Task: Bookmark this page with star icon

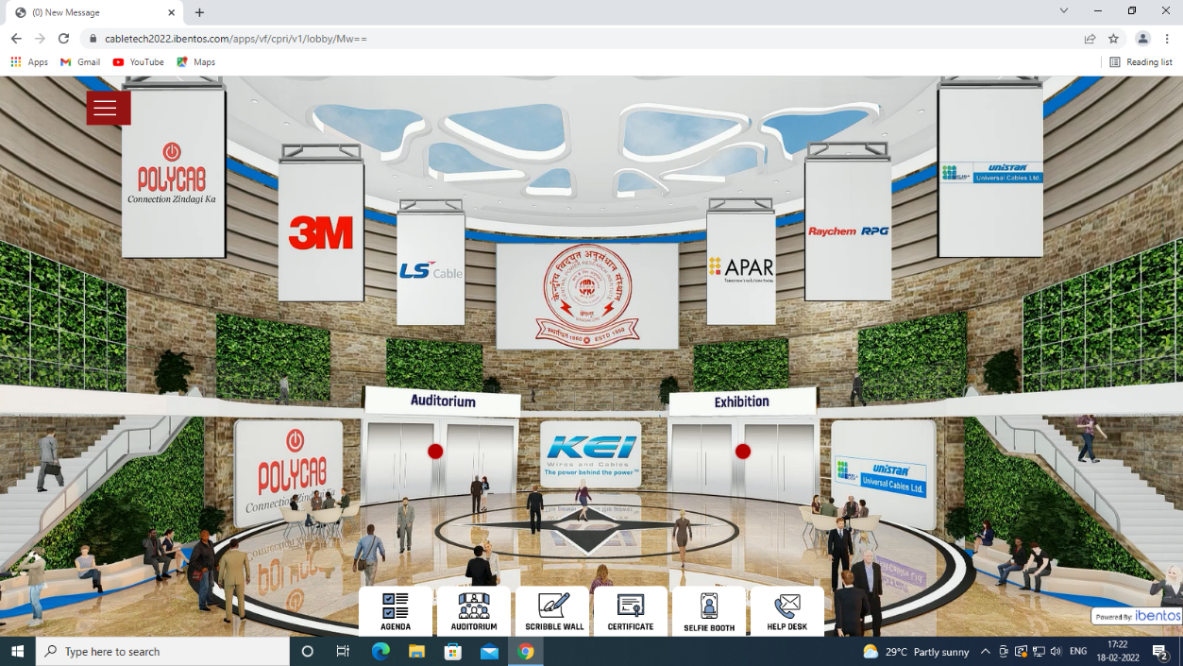Action: pos(1113,38)
